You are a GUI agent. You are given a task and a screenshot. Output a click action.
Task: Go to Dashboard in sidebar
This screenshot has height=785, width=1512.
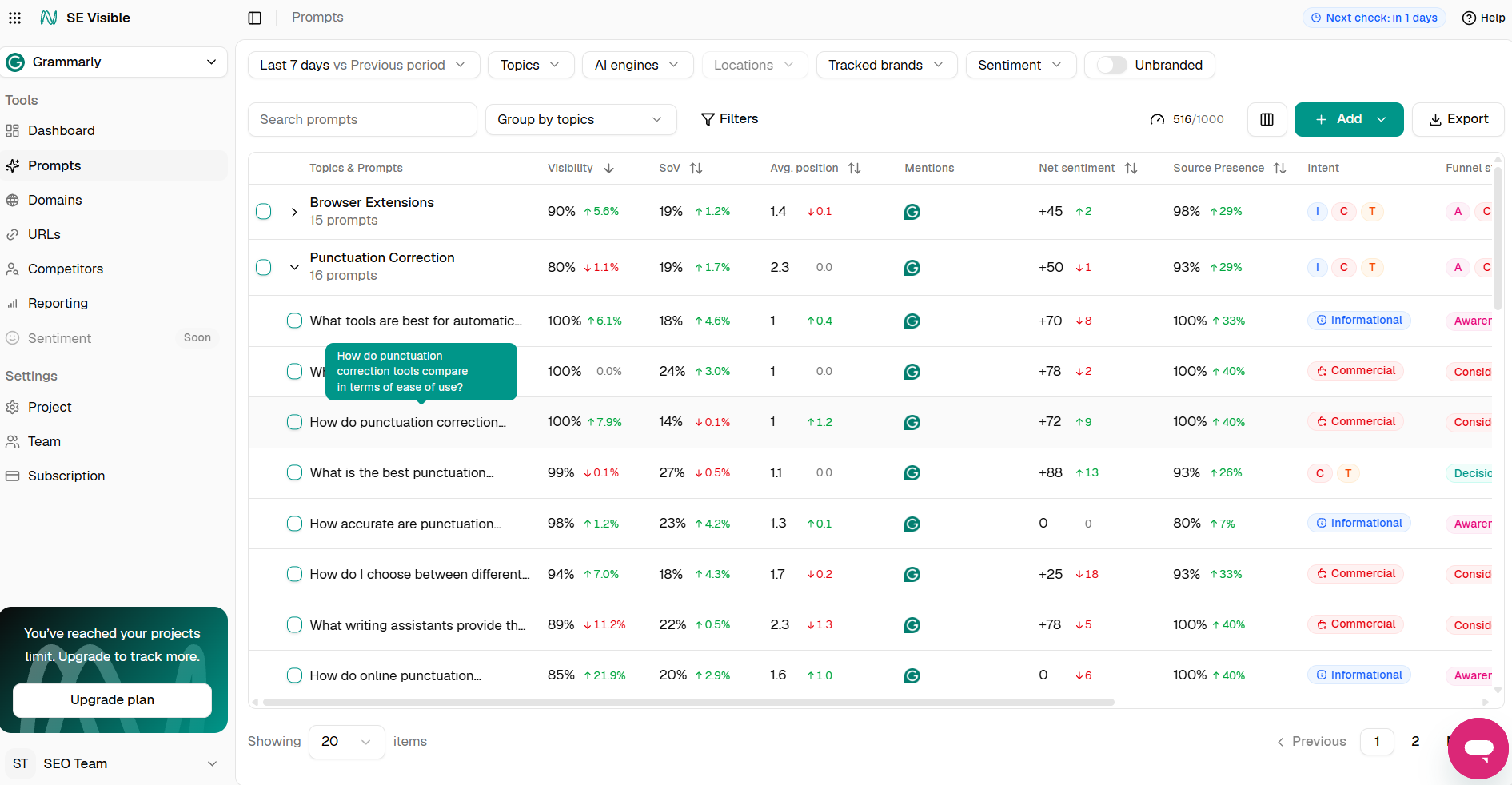point(62,130)
